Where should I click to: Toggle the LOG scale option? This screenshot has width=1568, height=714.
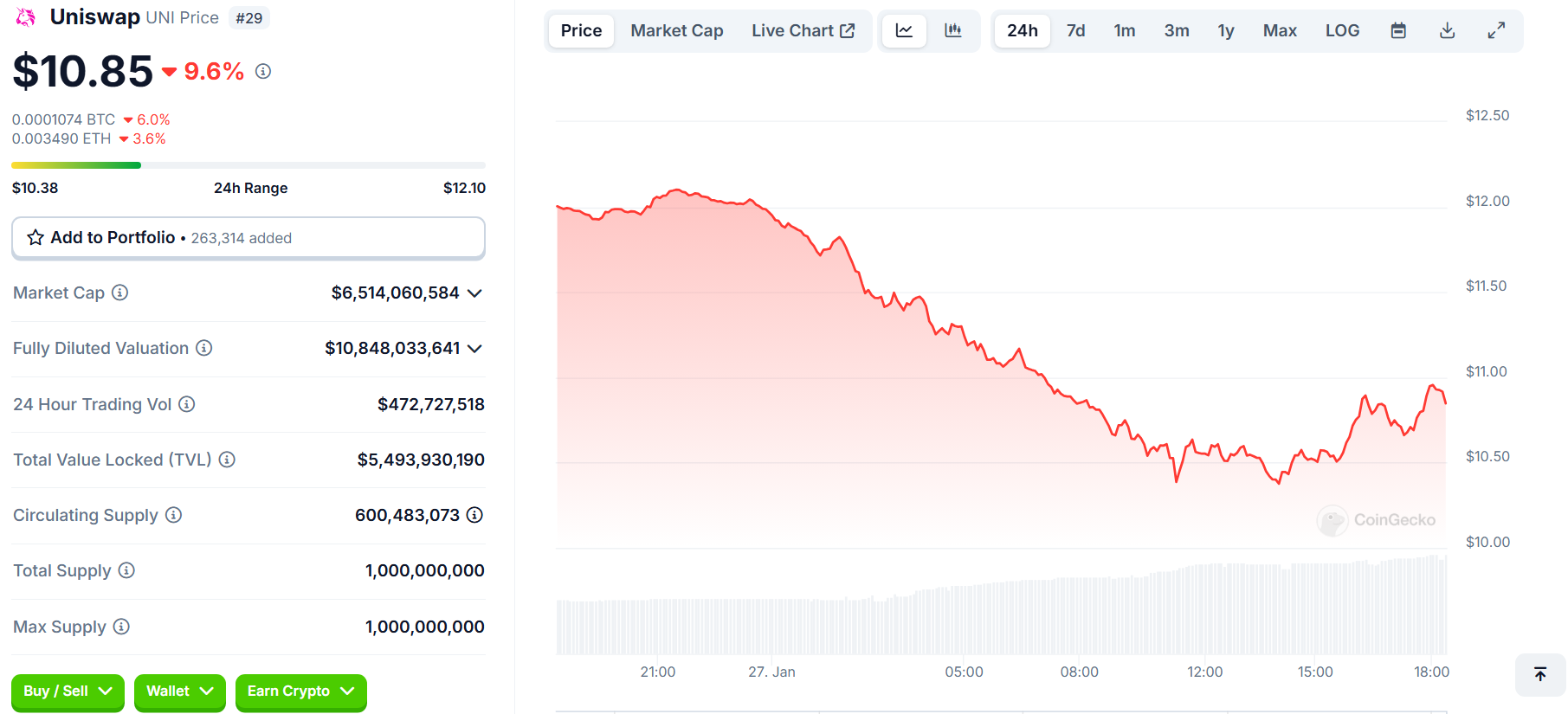pyautogui.click(x=1342, y=31)
